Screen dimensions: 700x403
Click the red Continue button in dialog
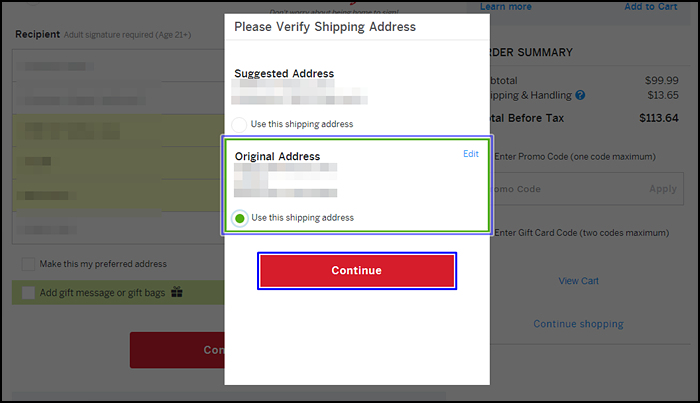357,270
